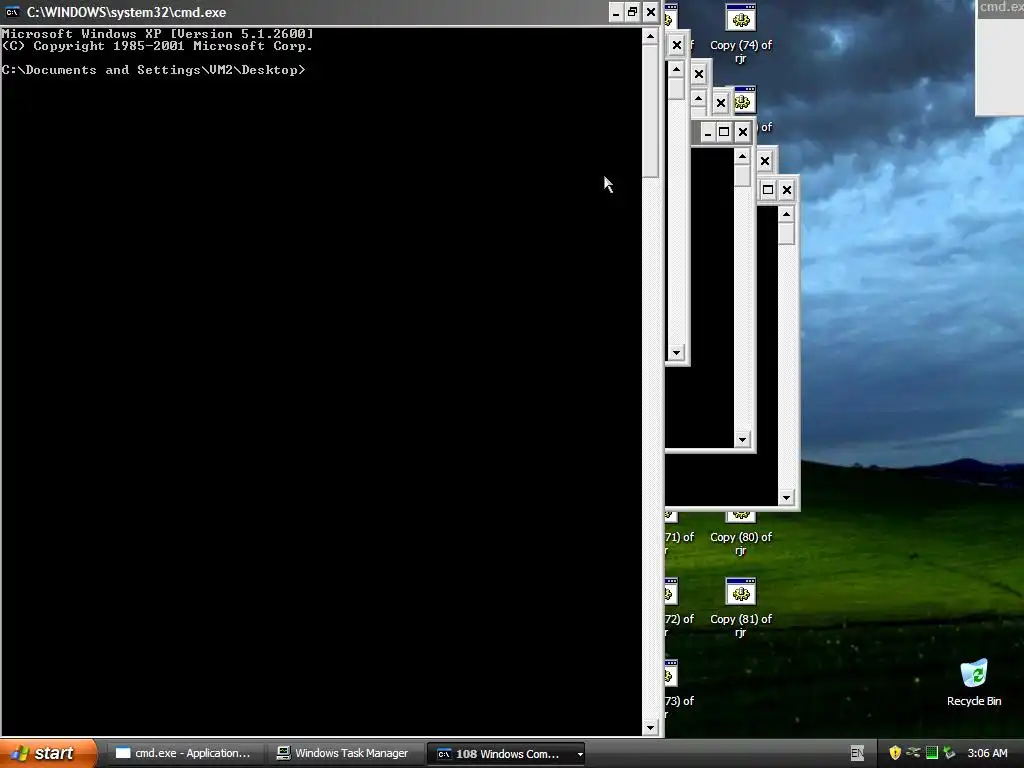Click the green-arrow network tray icon
This screenshot has width=1024, height=768.
[x=949, y=753]
